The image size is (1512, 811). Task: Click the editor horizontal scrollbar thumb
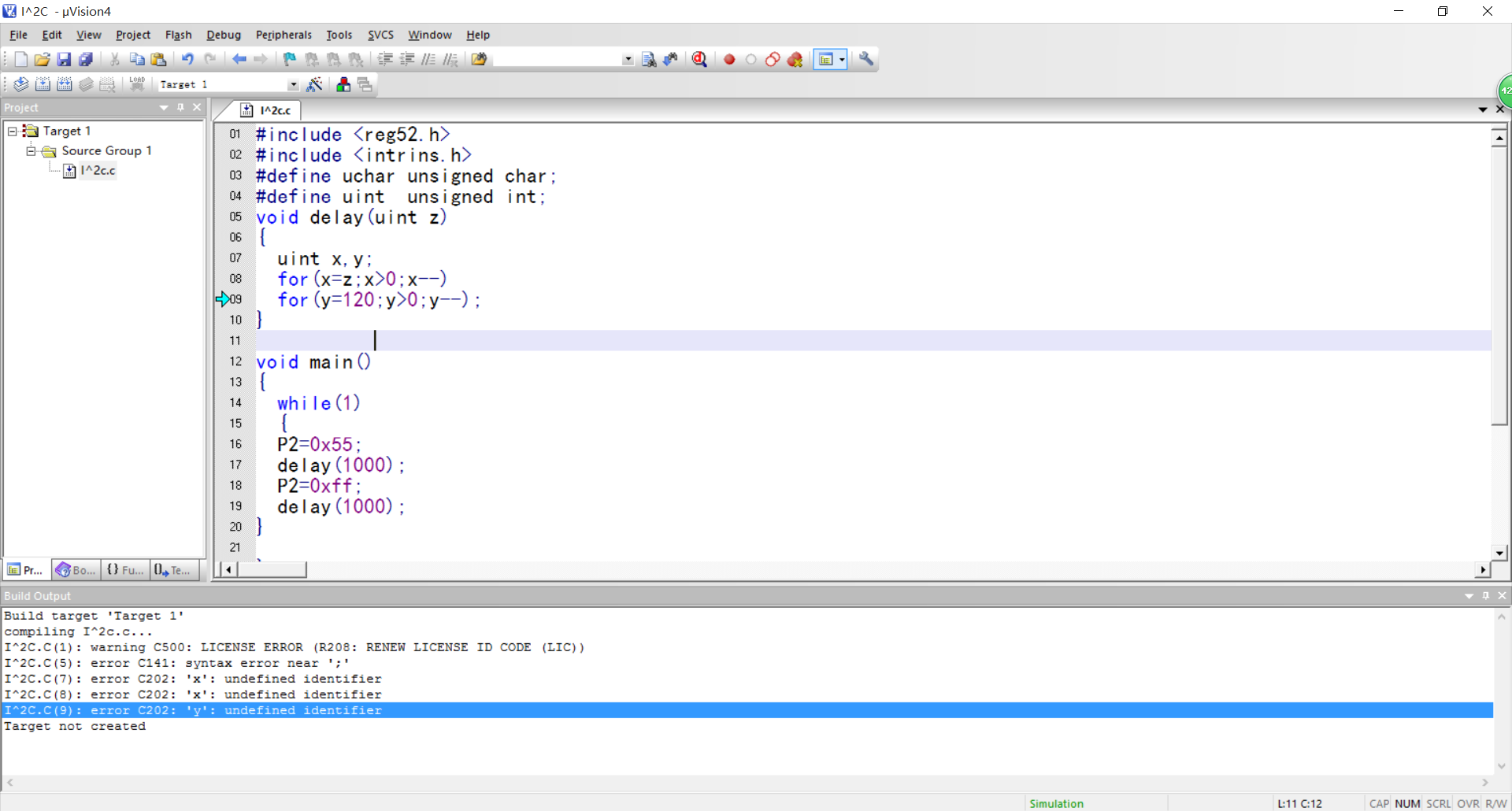[272, 569]
